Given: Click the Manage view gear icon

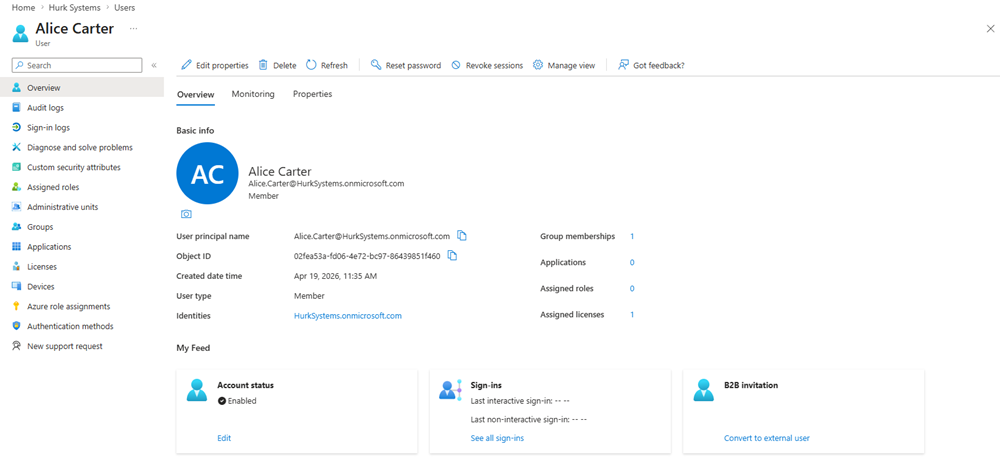Looking at the screenshot, I should click(x=538, y=65).
